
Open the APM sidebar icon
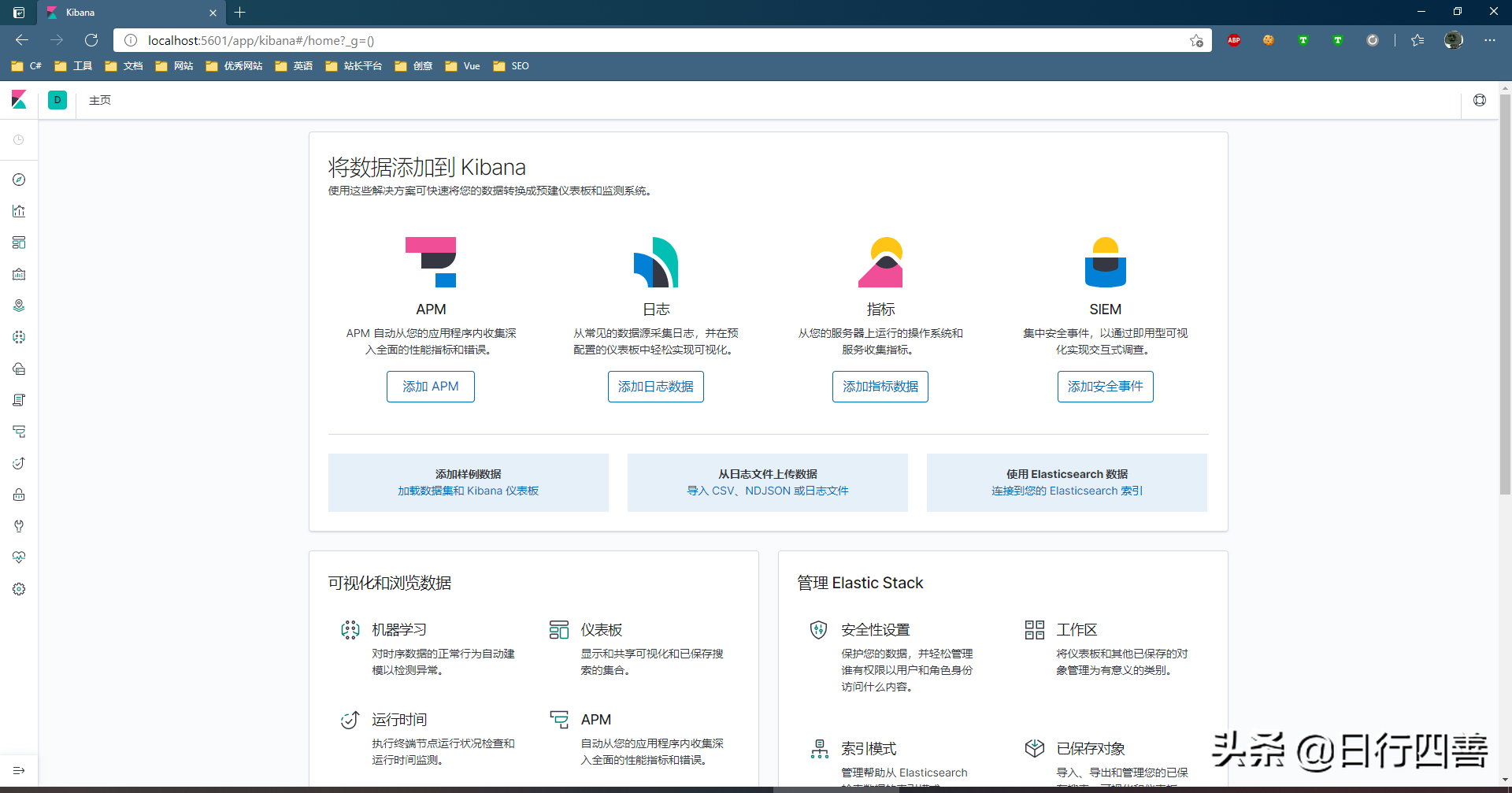point(19,432)
